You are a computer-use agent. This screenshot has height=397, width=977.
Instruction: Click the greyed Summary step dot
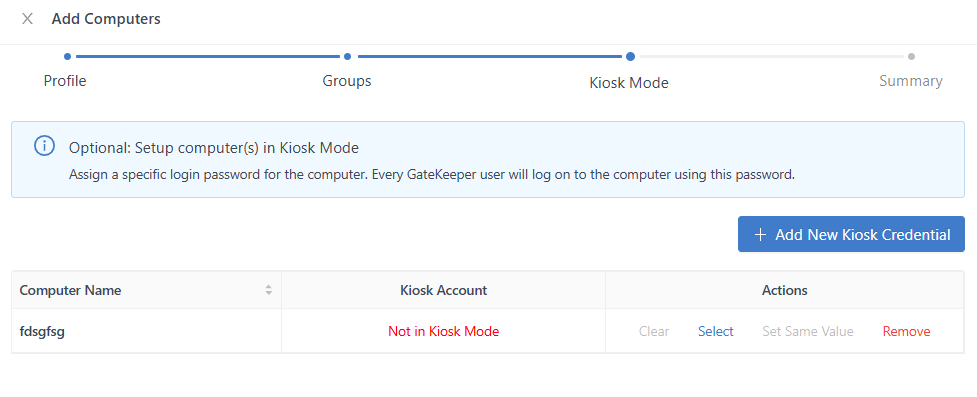pos(911,56)
